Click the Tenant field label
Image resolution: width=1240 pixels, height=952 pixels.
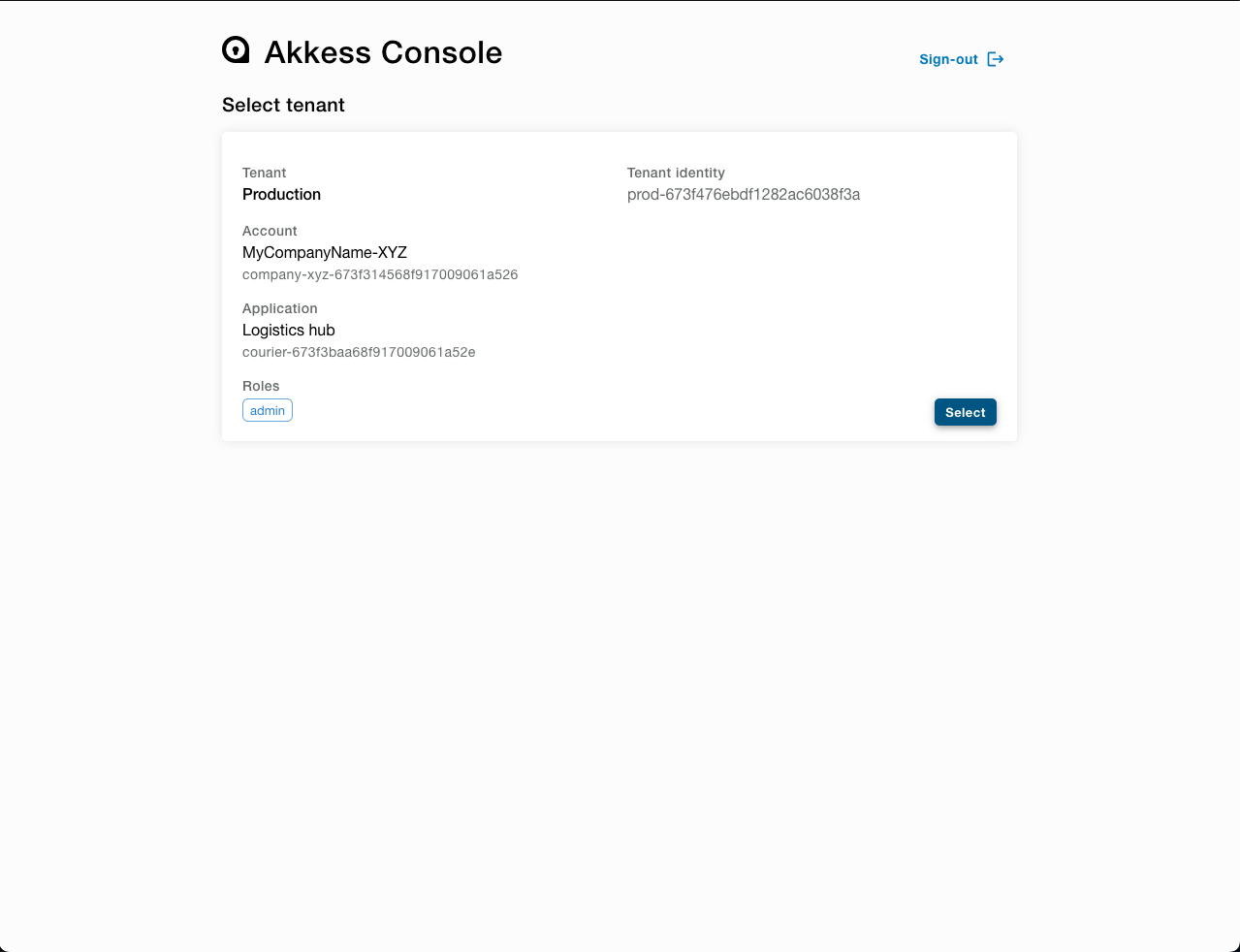pyautogui.click(x=264, y=173)
